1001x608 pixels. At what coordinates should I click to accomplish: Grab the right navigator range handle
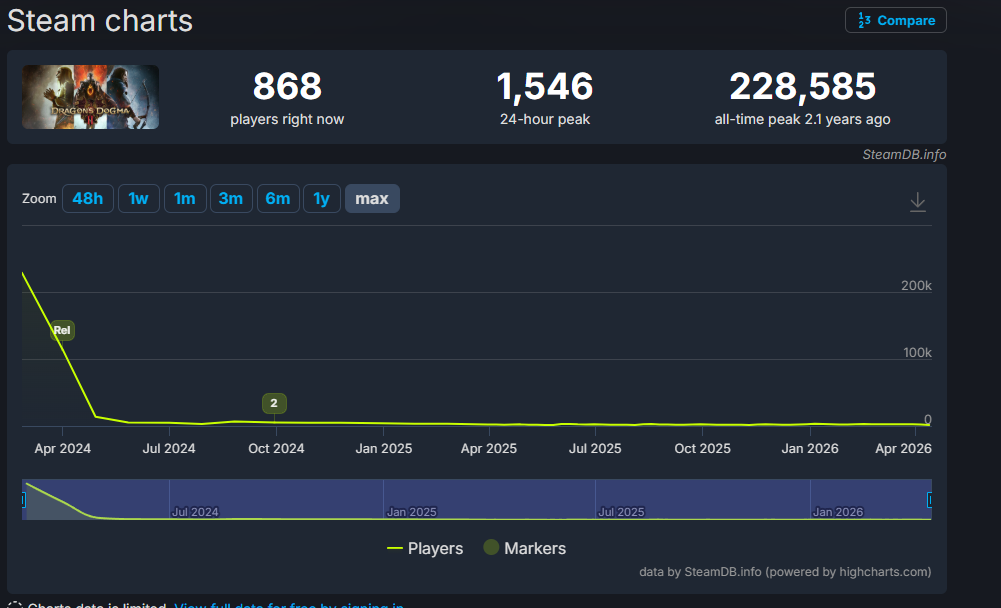pyautogui.click(x=930, y=499)
